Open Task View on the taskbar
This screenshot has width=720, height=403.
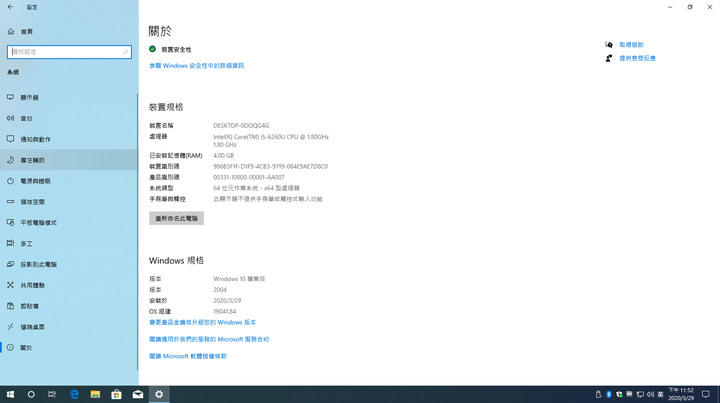click(52, 394)
